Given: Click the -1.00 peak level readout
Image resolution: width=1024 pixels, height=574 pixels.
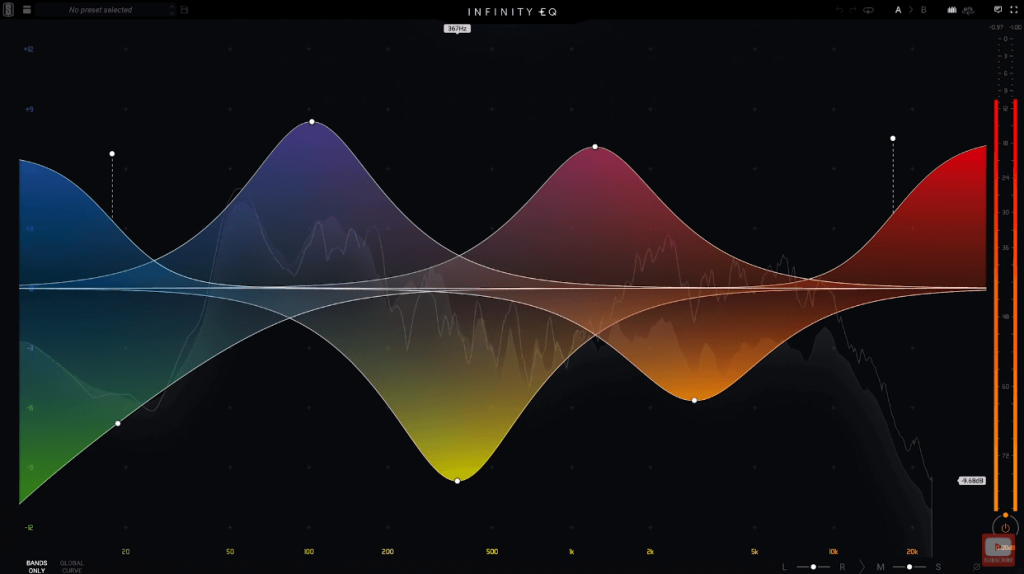Looking at the screenshot, I should coord(1015,27).
